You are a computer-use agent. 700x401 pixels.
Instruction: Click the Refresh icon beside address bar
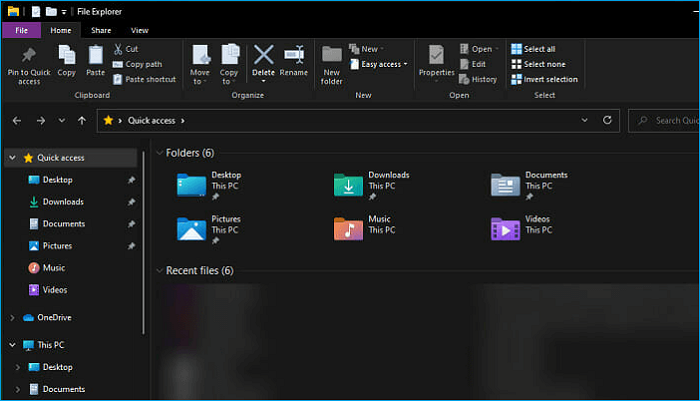pos(607,120)
